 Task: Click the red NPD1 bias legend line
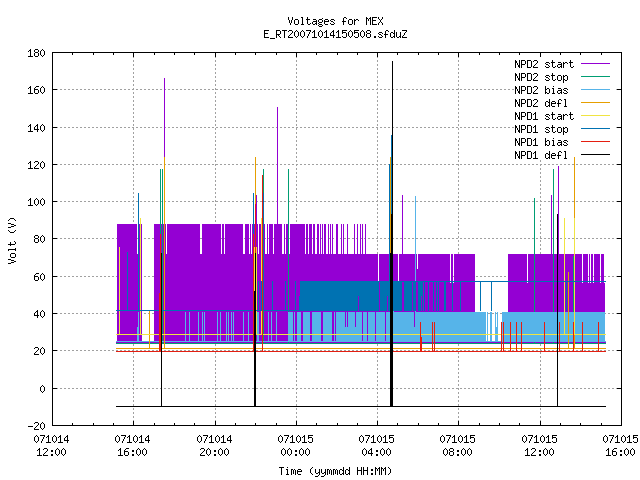595,142
